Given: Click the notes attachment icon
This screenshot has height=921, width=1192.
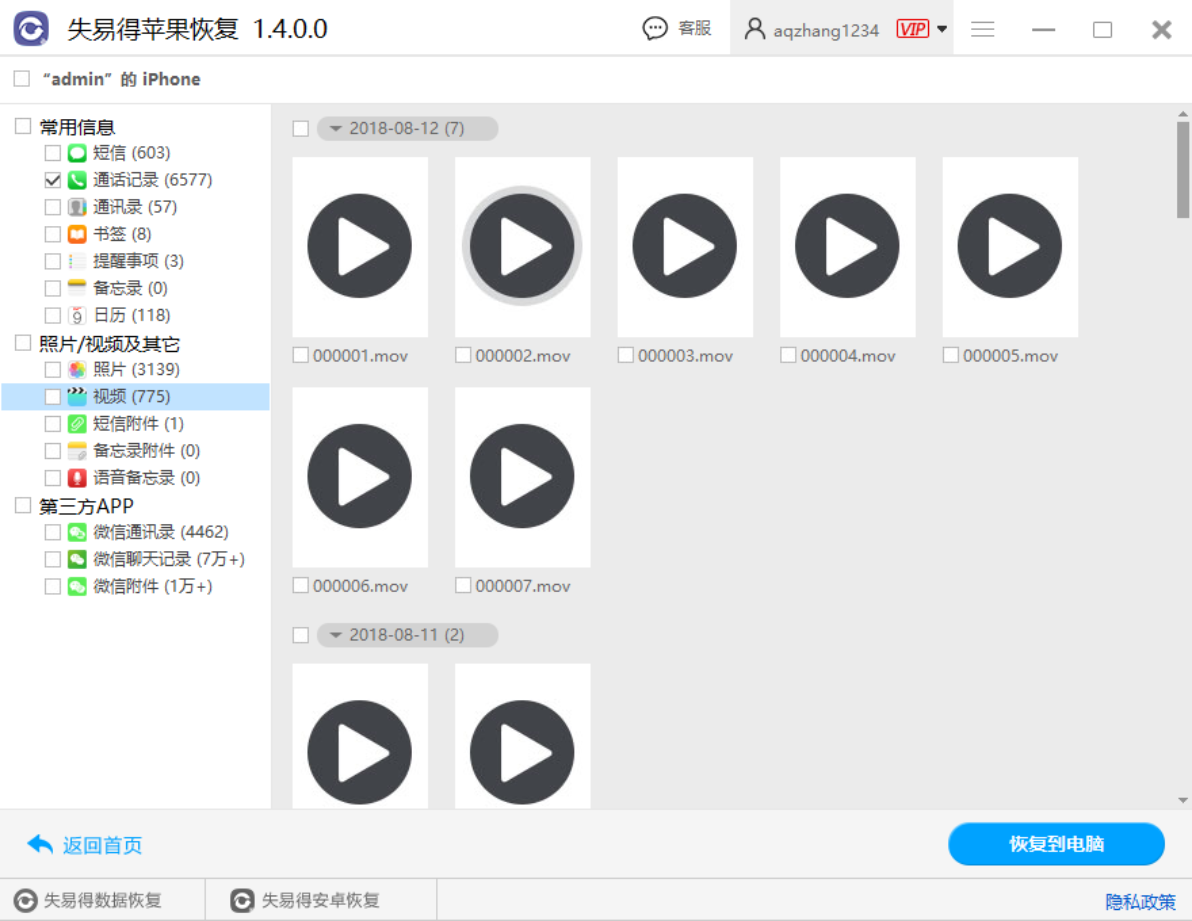Looking at the screenshot, I should point(77,451).
